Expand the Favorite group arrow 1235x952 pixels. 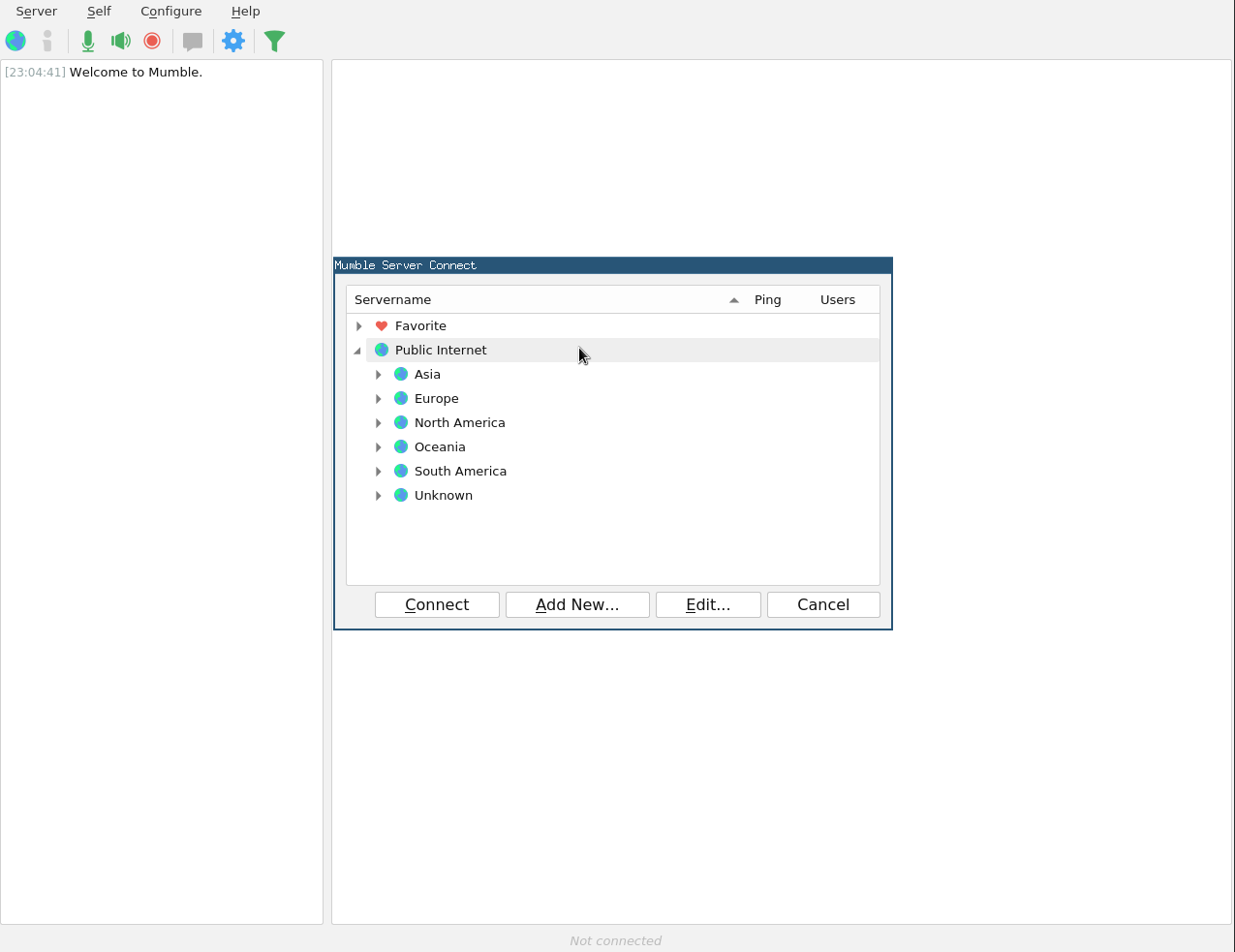358,326
